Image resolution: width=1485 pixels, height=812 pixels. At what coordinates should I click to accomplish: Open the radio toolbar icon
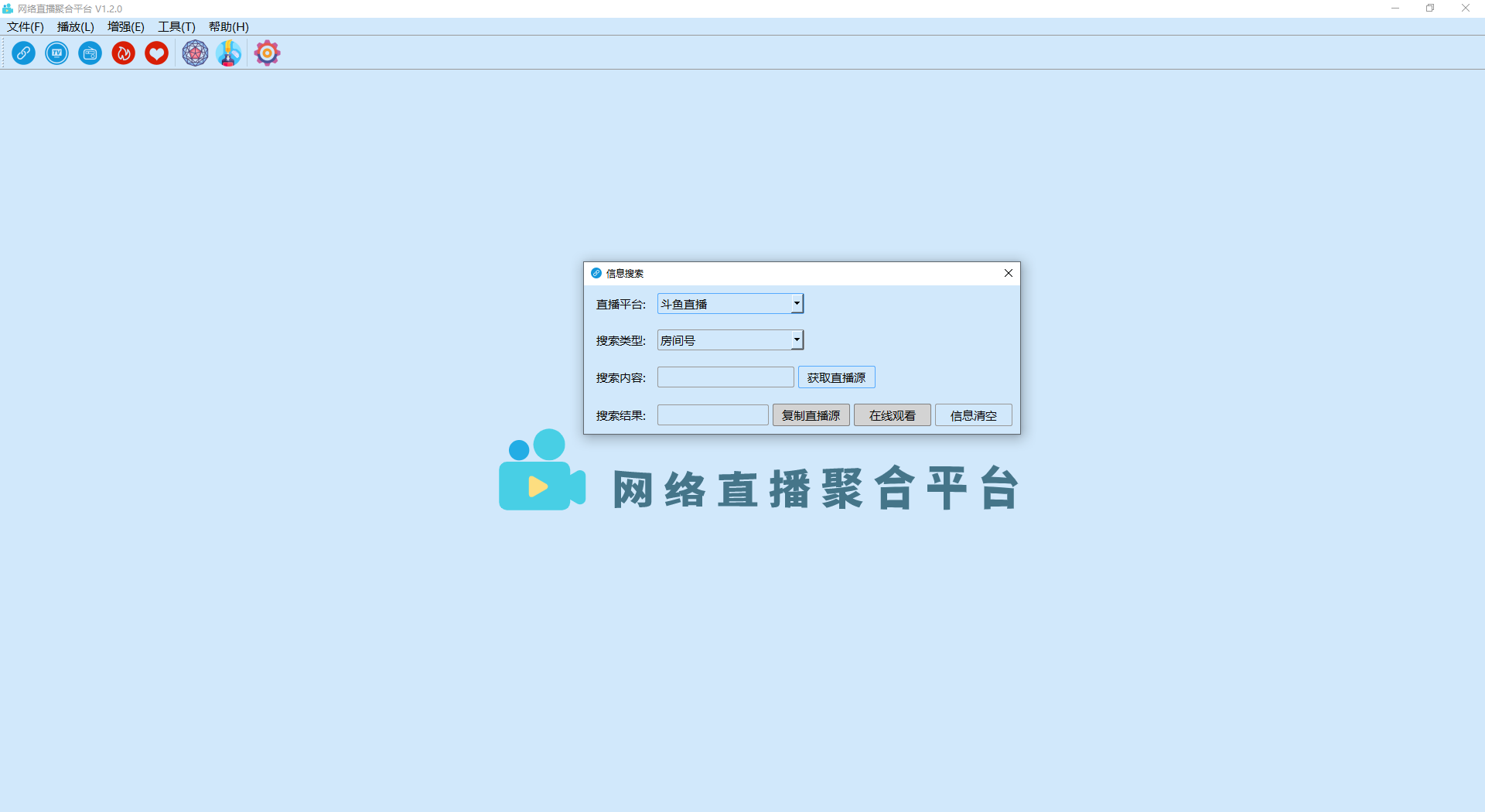point(90,53)
